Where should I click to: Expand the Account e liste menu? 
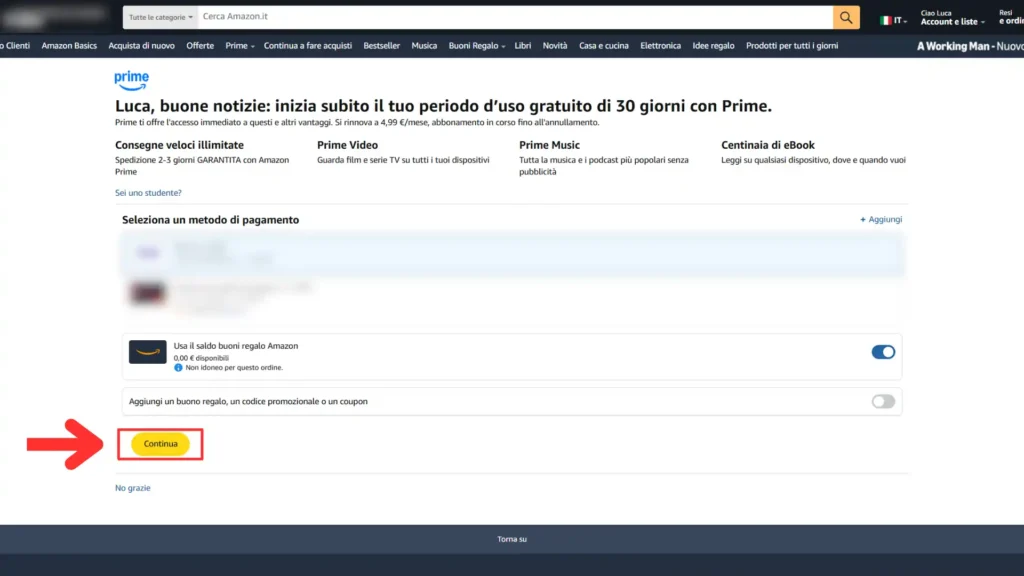(x=952, y=18)
